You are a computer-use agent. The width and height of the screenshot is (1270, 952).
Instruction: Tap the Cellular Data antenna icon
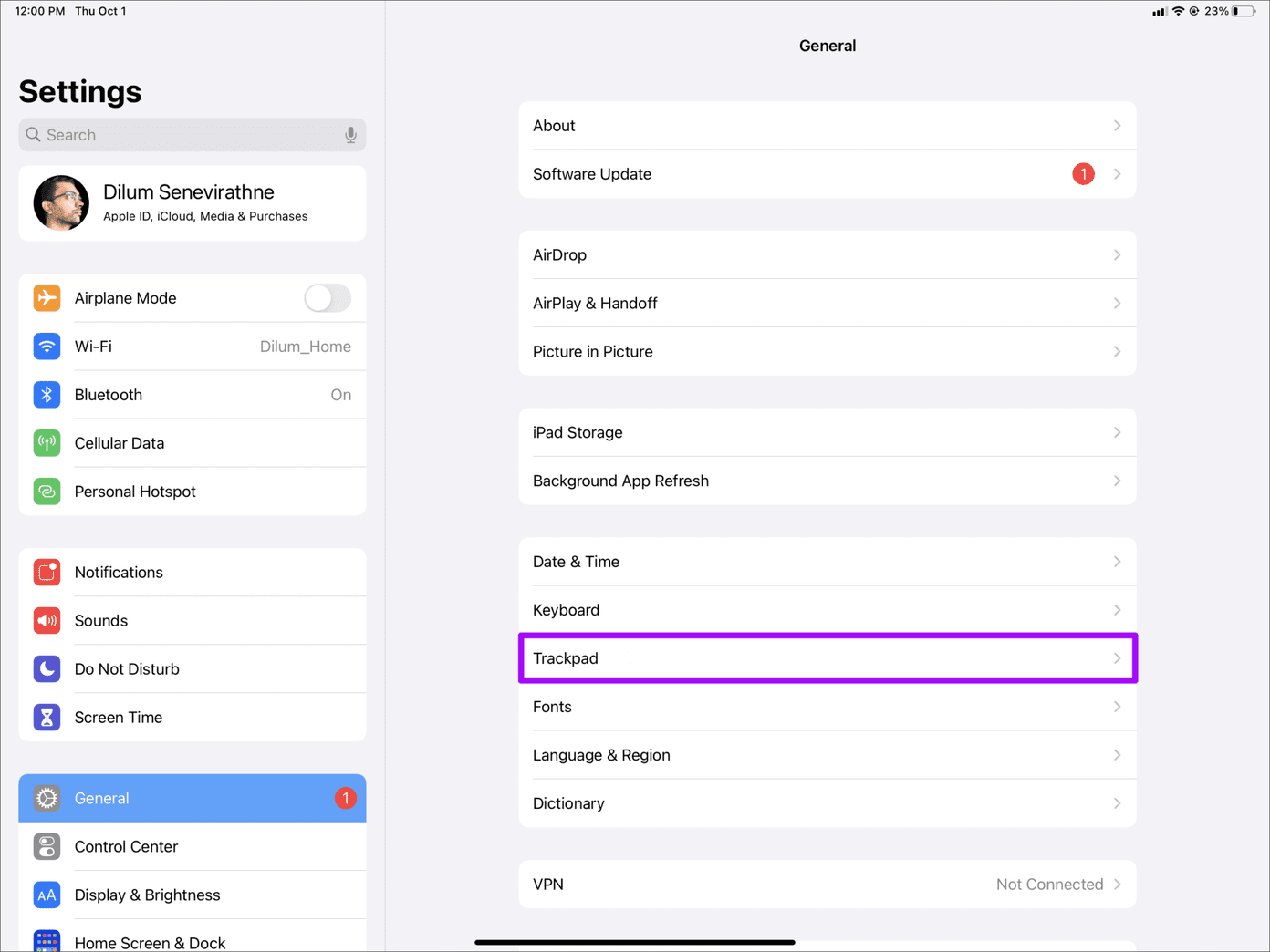coord(47,443)
